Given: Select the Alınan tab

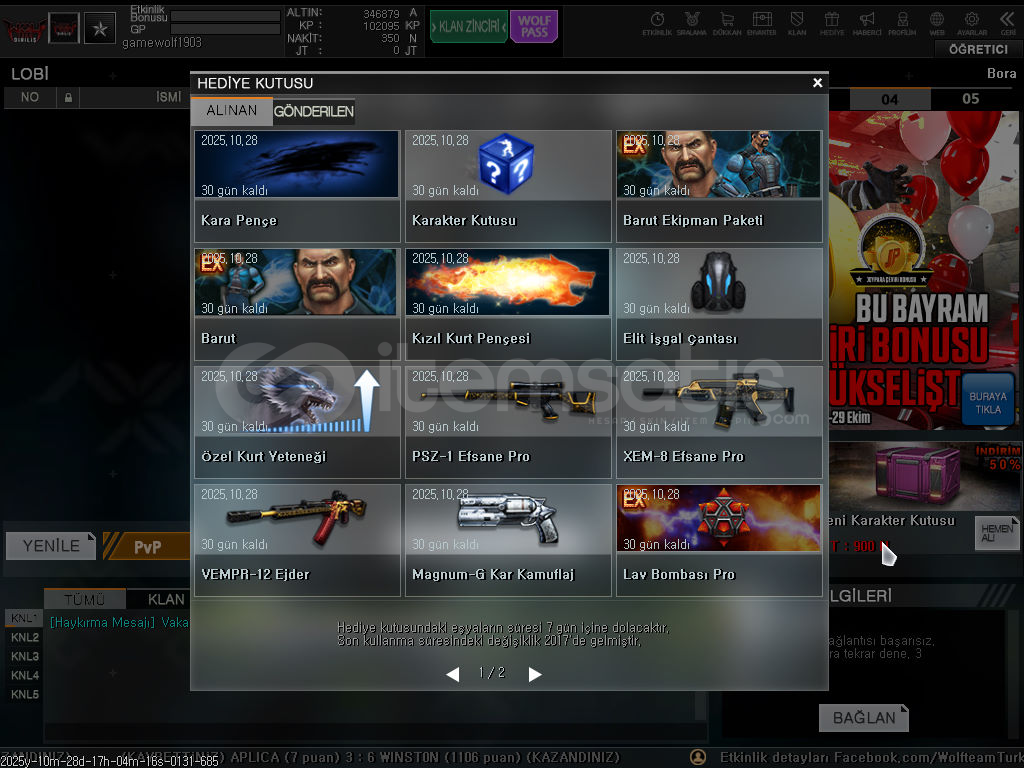Looking at the screenshot, I should tap(232, 111).
